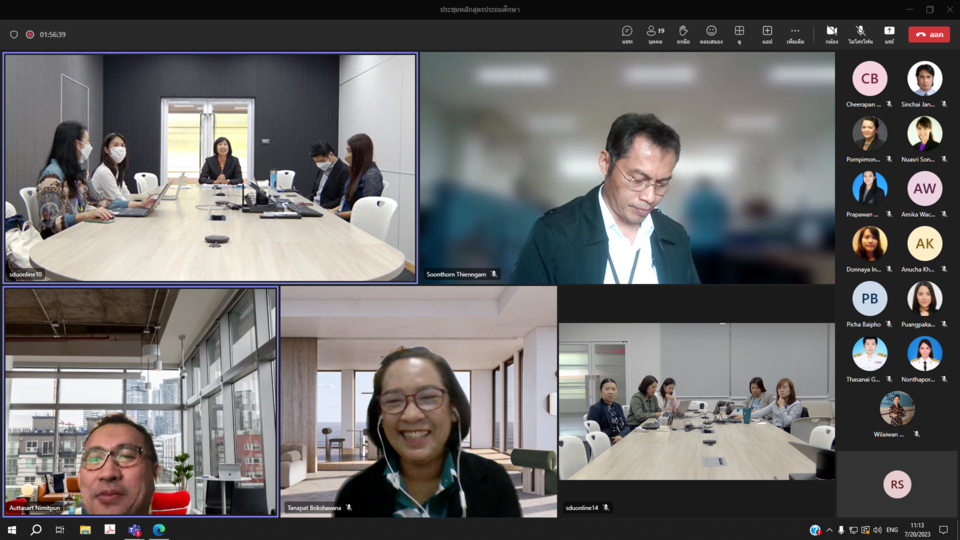960x540 pixels.
Task: Open the meeting chat panel
Action: click(x=627, y=34)
